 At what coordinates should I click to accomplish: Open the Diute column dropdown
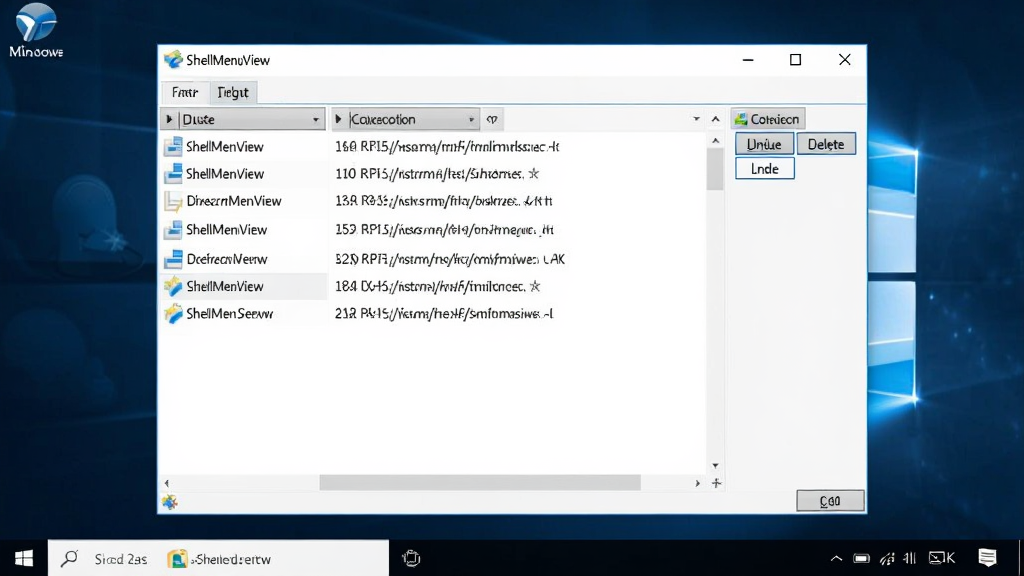coord(315,120)
